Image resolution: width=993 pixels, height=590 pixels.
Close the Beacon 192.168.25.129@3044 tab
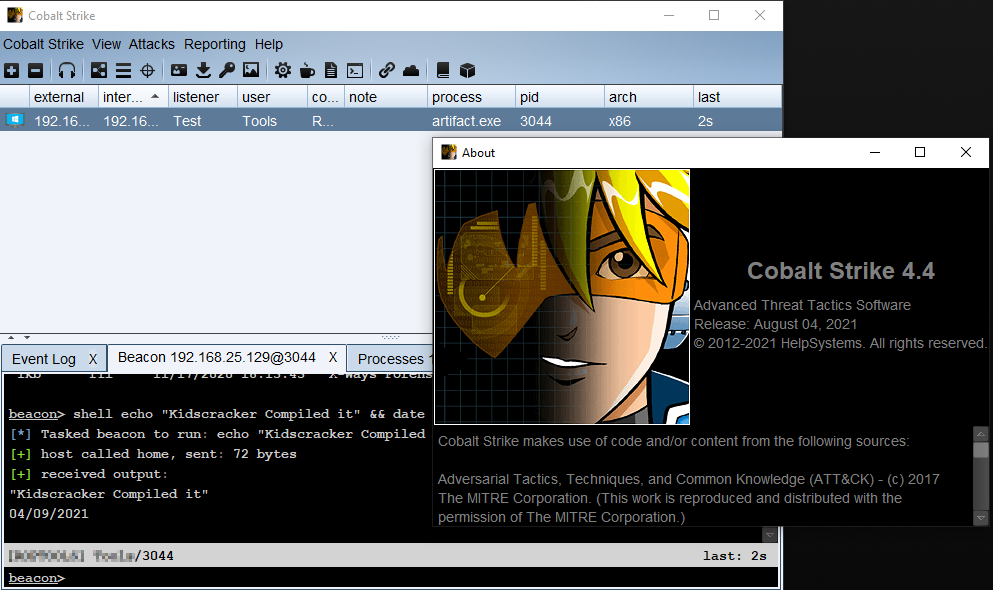[333, 358]
